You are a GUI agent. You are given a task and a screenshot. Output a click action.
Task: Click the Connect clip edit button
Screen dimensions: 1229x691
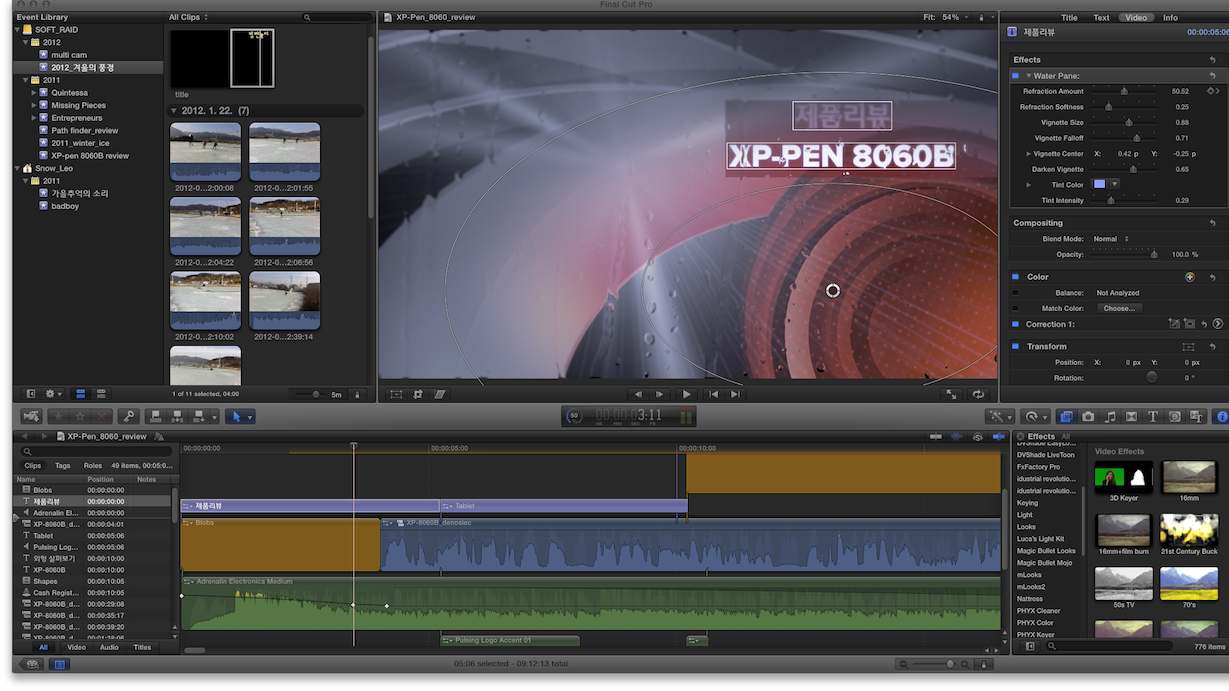click(x=156, y=416)
